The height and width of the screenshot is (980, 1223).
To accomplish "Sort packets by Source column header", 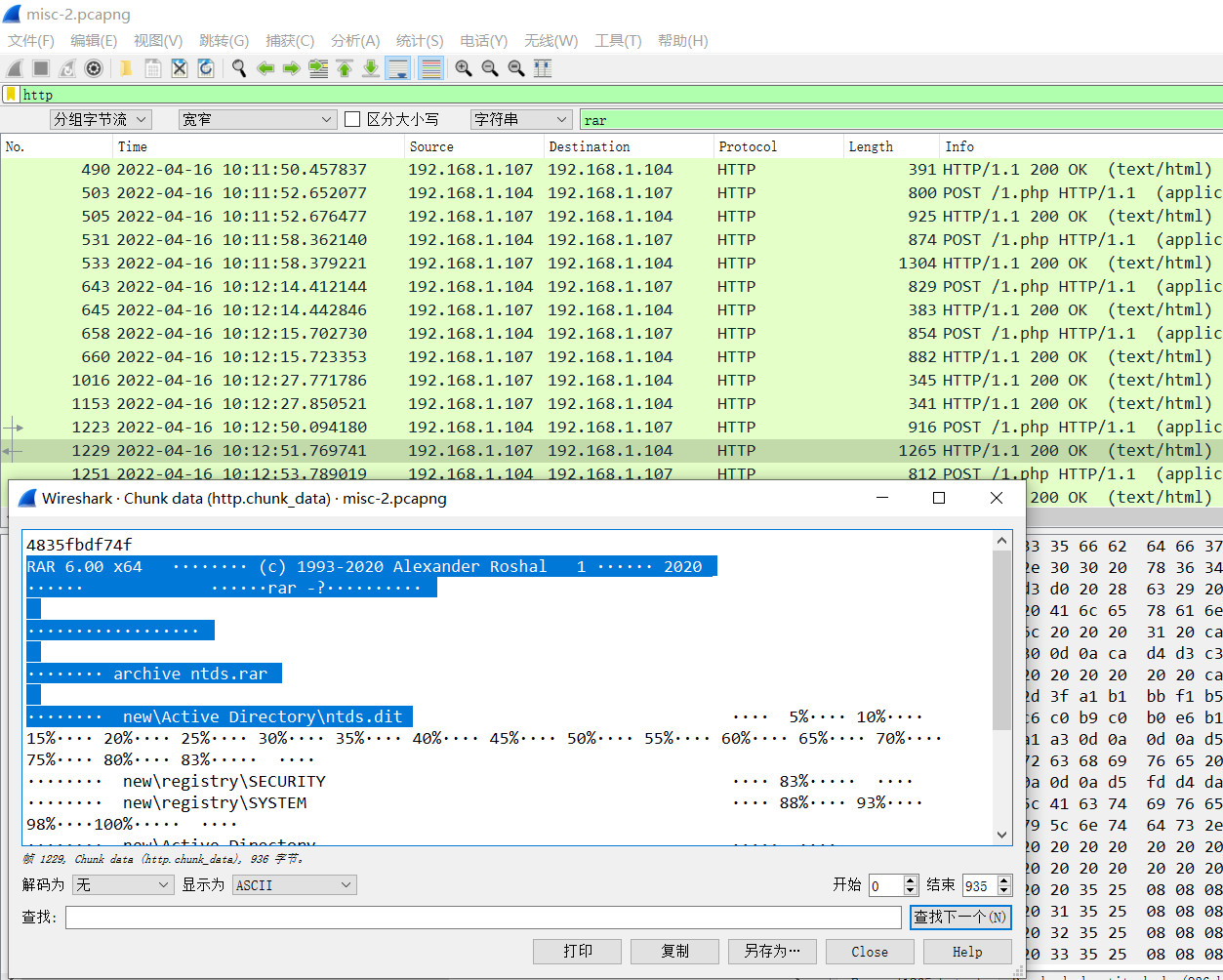I will click(x=474, y=146).
